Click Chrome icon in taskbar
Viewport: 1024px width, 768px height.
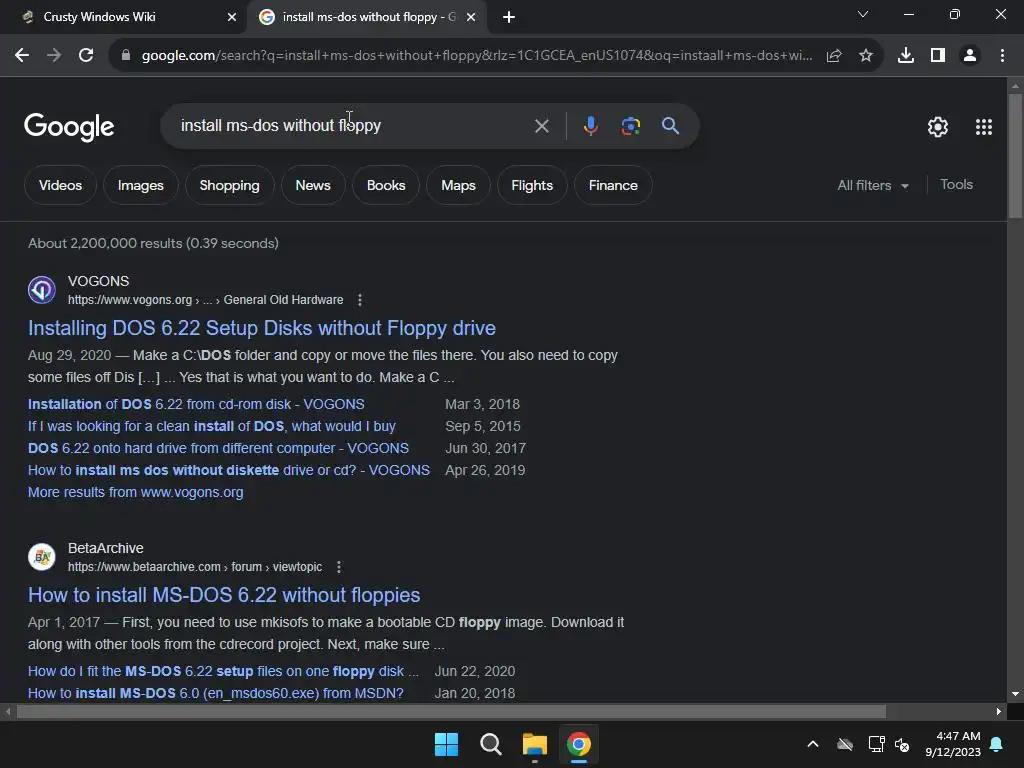tap(579, 744)
